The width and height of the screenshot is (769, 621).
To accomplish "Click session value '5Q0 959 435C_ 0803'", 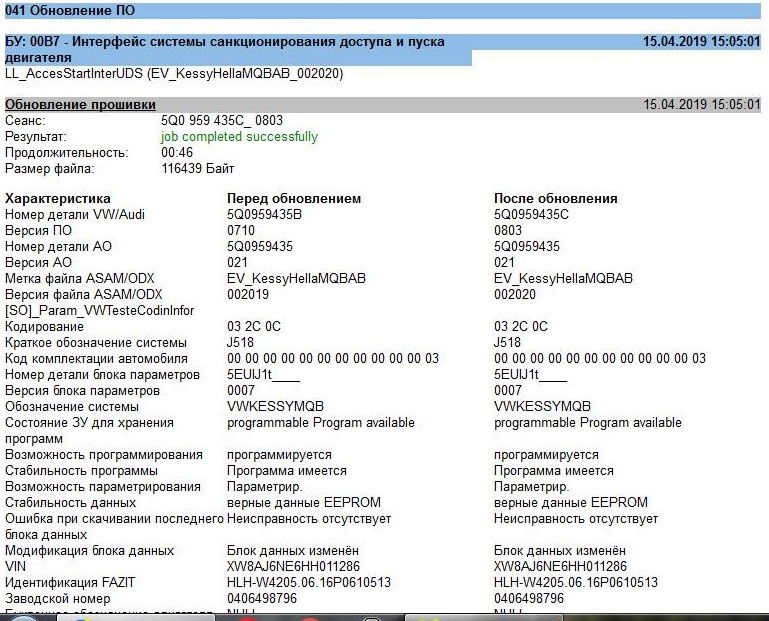I will (x=222, y=121).
